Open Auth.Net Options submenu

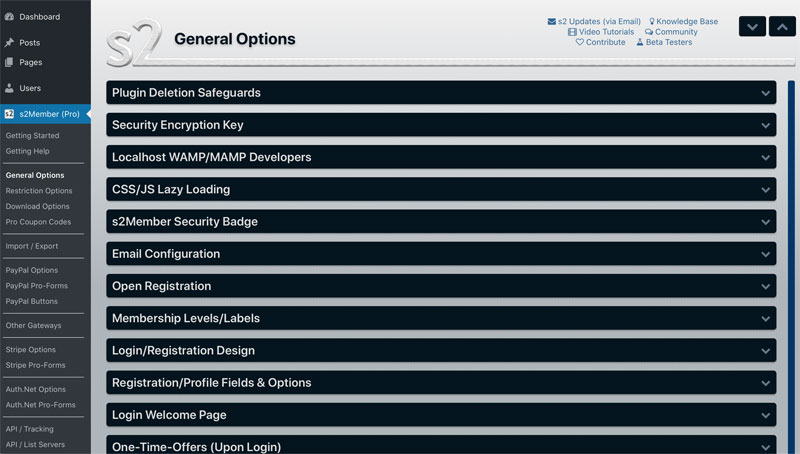tap(36, 389)
